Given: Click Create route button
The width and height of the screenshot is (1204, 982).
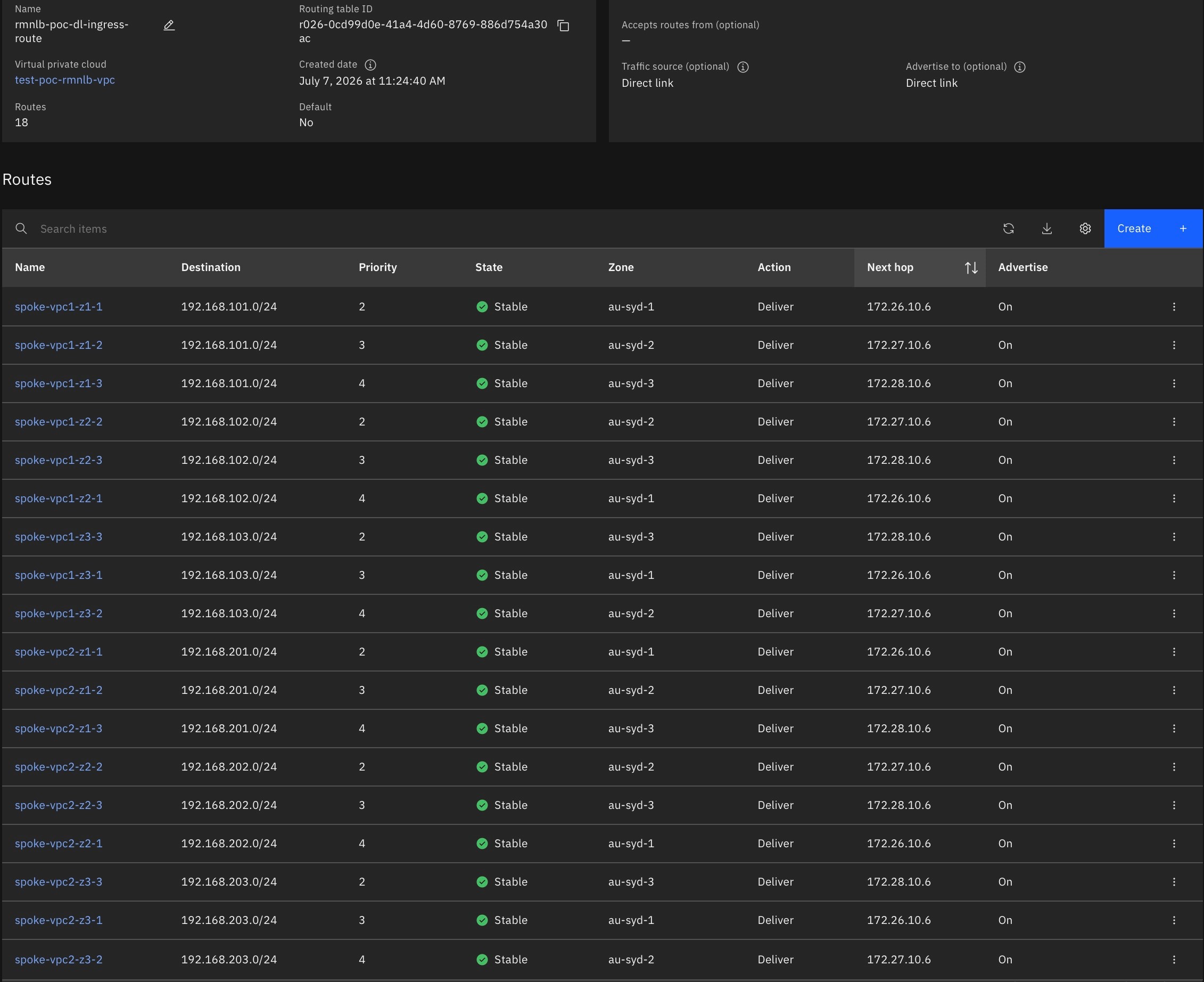Looking at the screenshot, I should tap(1153, 228).
